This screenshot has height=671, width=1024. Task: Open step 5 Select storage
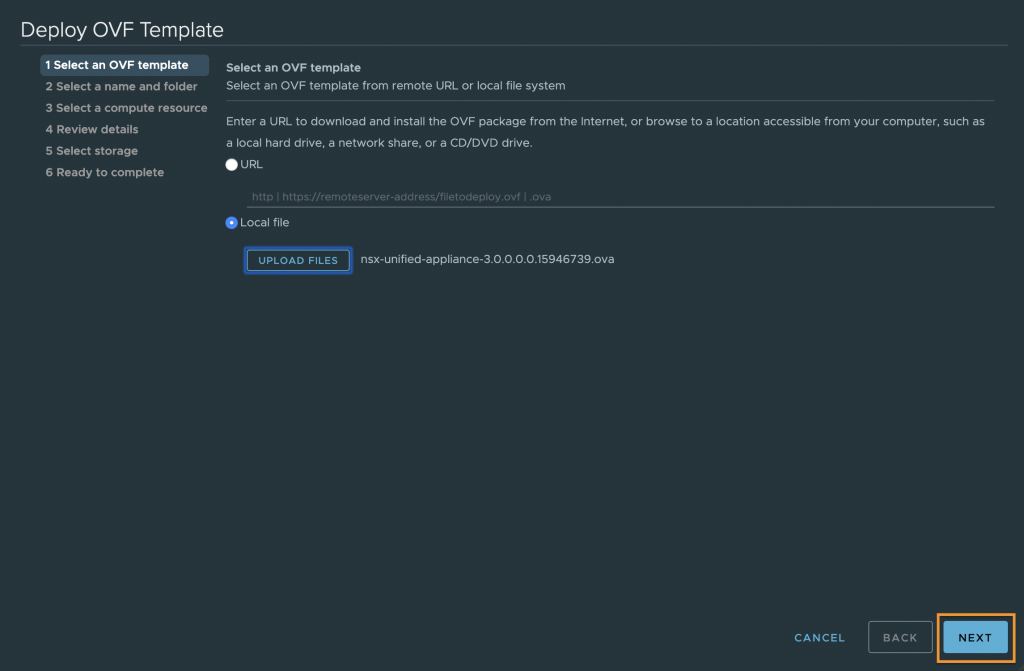(x=91, y=151)
